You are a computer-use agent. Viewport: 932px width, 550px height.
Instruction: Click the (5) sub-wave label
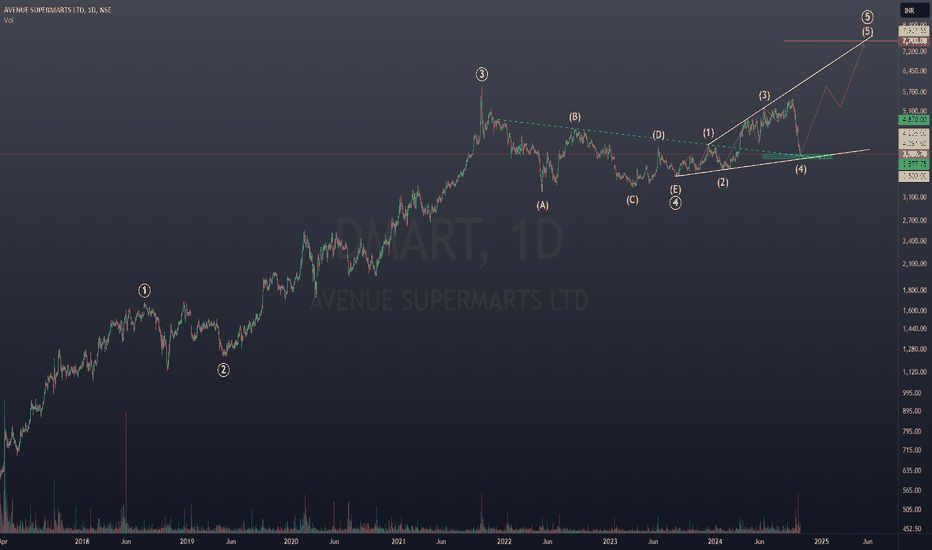tap(868, 32)
